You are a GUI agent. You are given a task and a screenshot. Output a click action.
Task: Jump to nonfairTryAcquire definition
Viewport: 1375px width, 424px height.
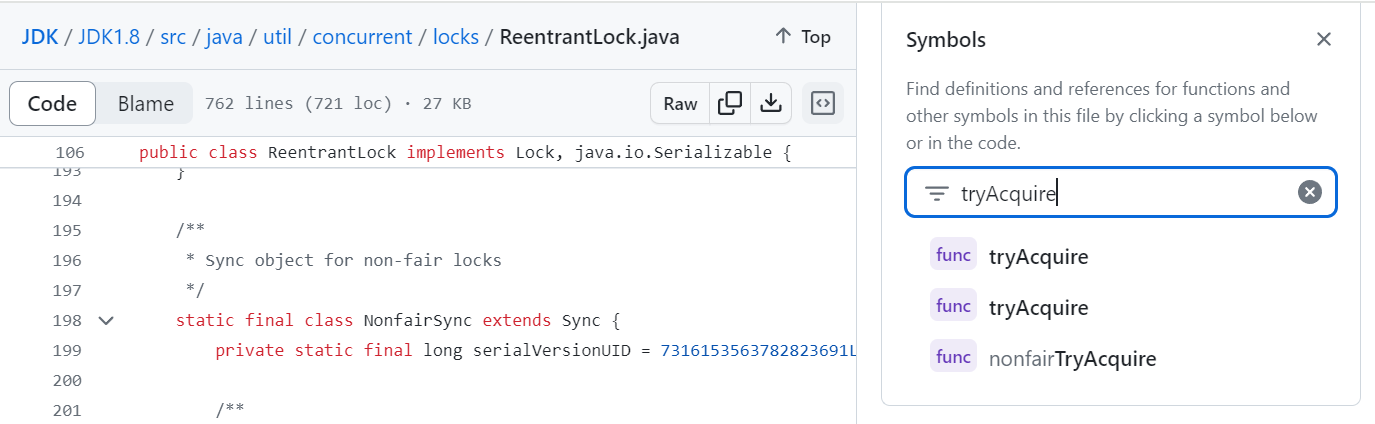[x=1072, y=358]
